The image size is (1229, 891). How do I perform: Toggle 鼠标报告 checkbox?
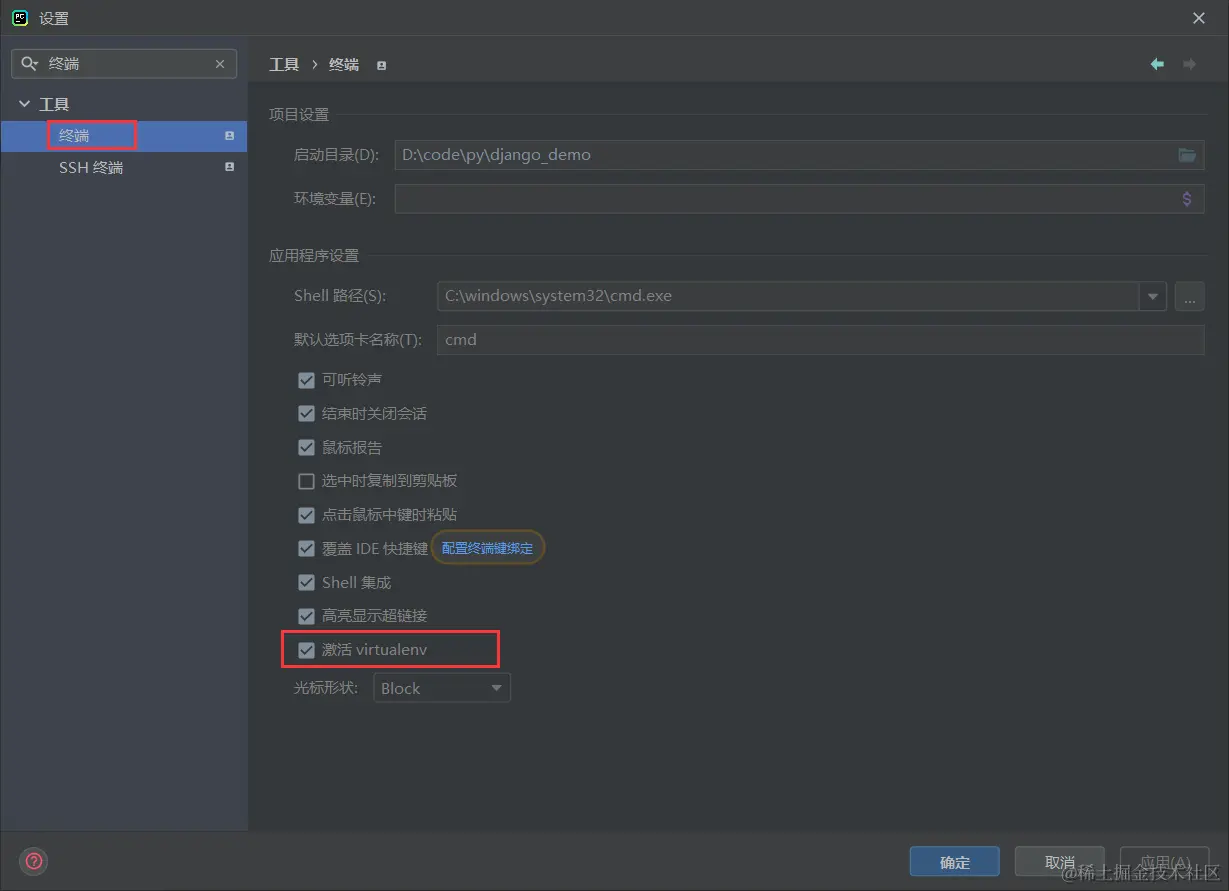(306, 448)
